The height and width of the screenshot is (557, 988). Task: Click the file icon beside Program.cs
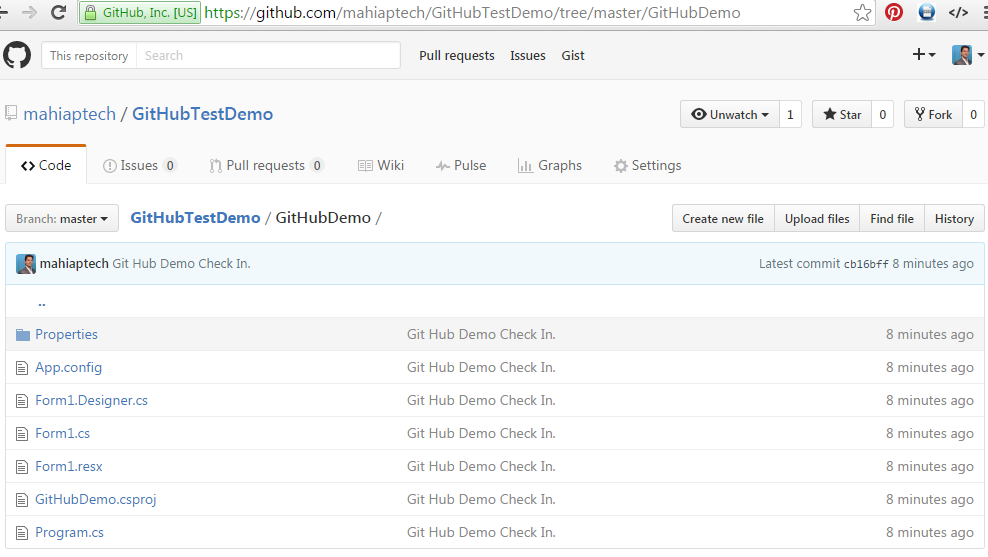pos(22,533)
